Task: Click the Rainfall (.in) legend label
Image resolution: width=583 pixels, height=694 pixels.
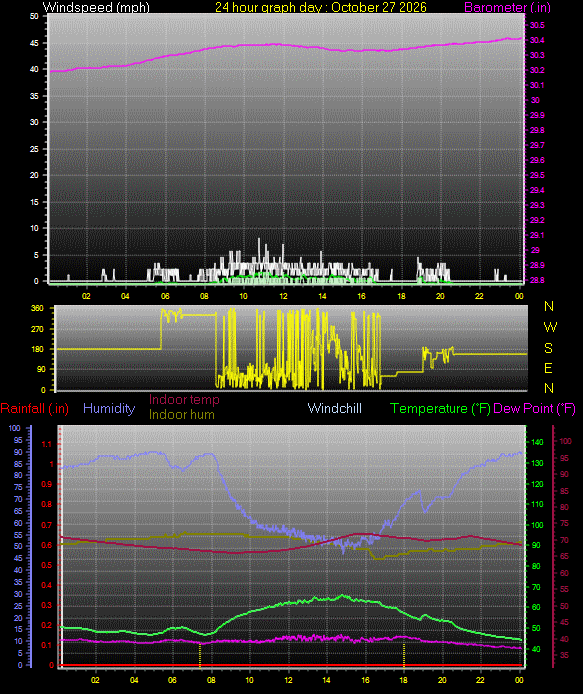Action: tap(35, 408)
